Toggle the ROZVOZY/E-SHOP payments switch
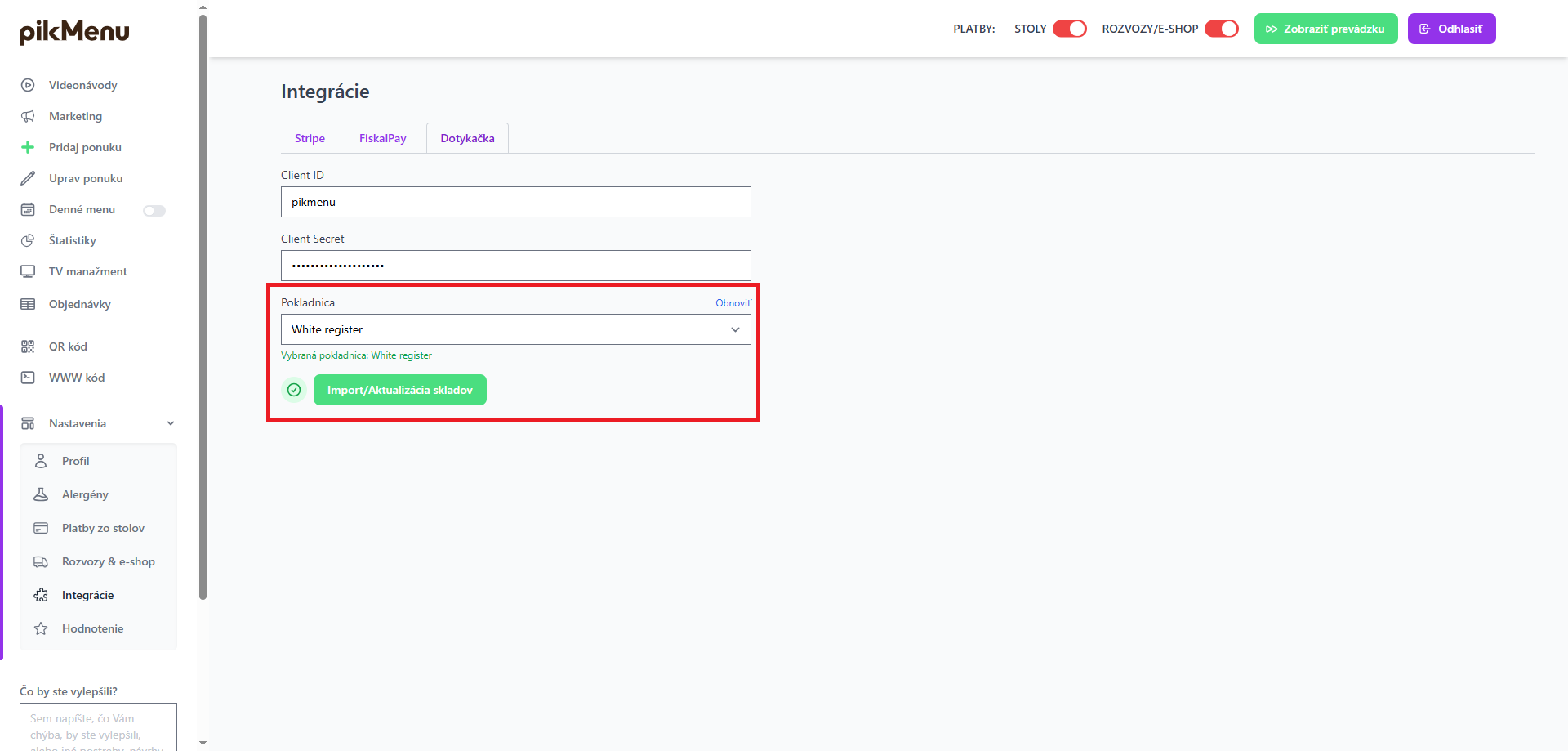This screenshot has width=1568, height=751. tap(1222, 29)
